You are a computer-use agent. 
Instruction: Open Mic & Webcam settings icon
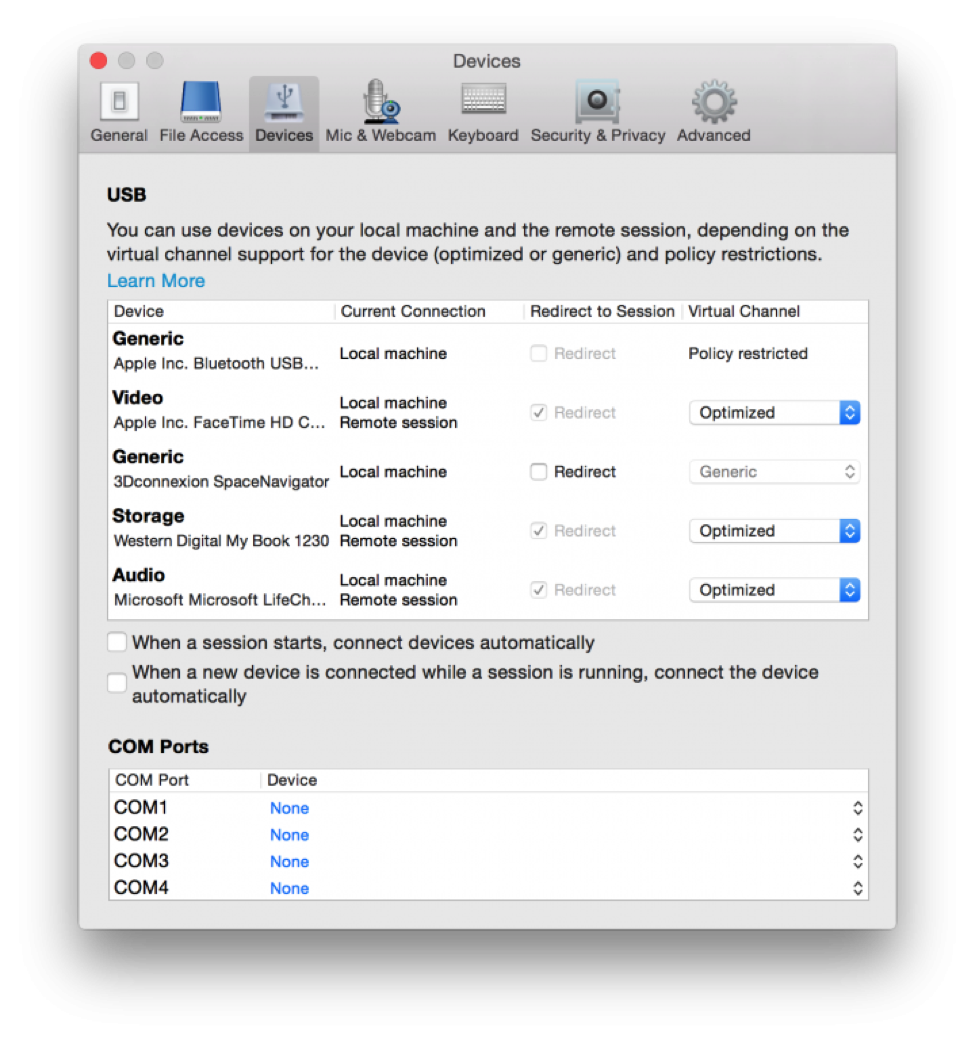[x=380, y=105]
